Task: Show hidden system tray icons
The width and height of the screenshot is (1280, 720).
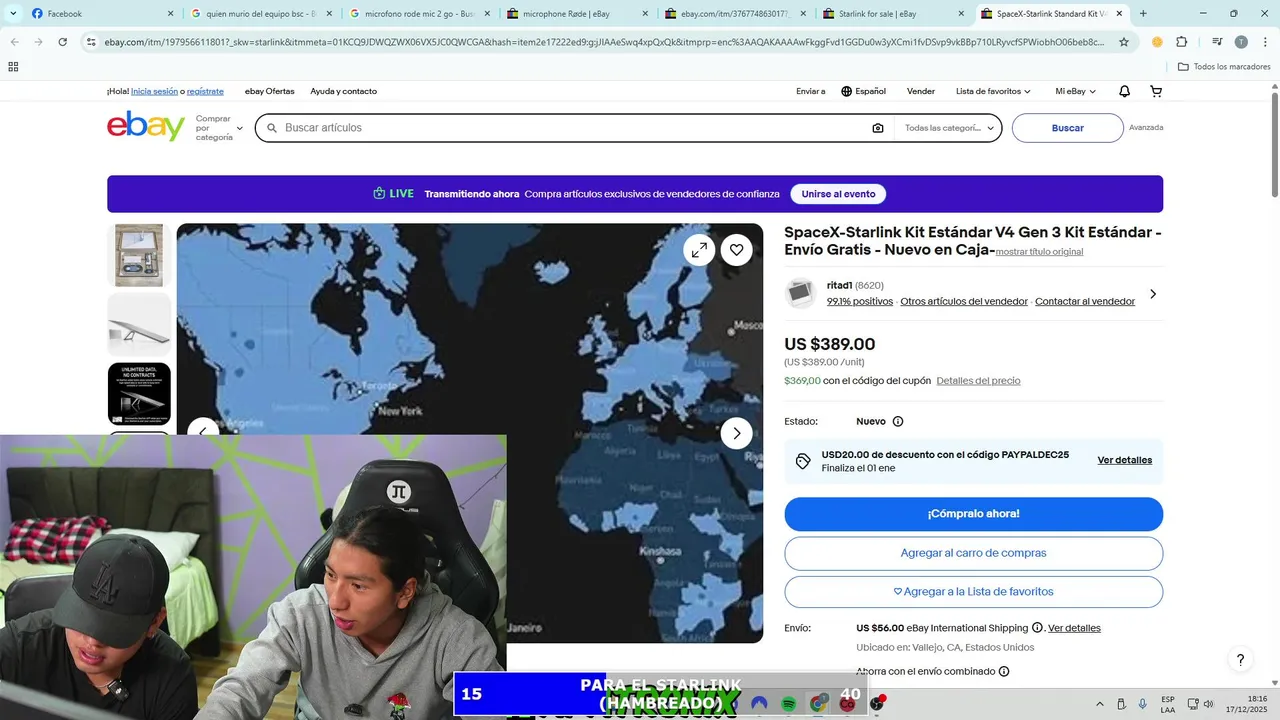Action: (1100, 704)
